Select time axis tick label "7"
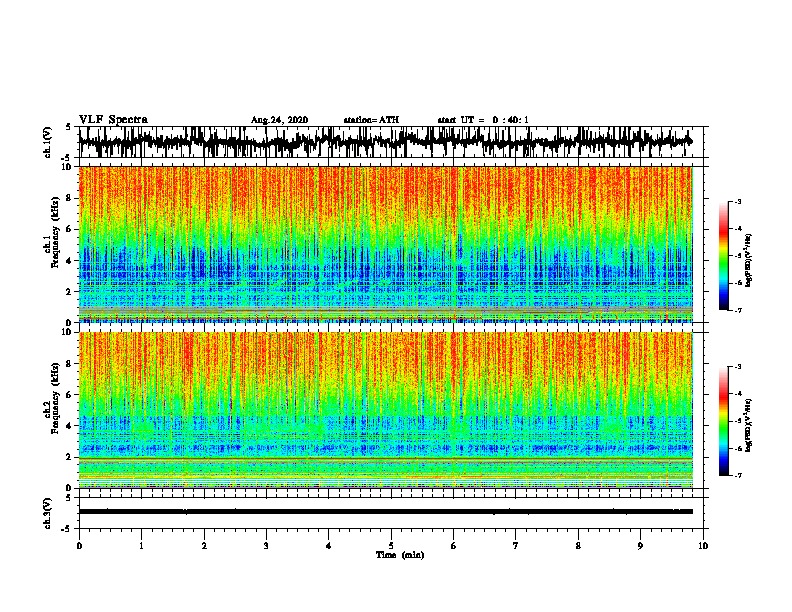792x612 pixels. click(516, 546)
